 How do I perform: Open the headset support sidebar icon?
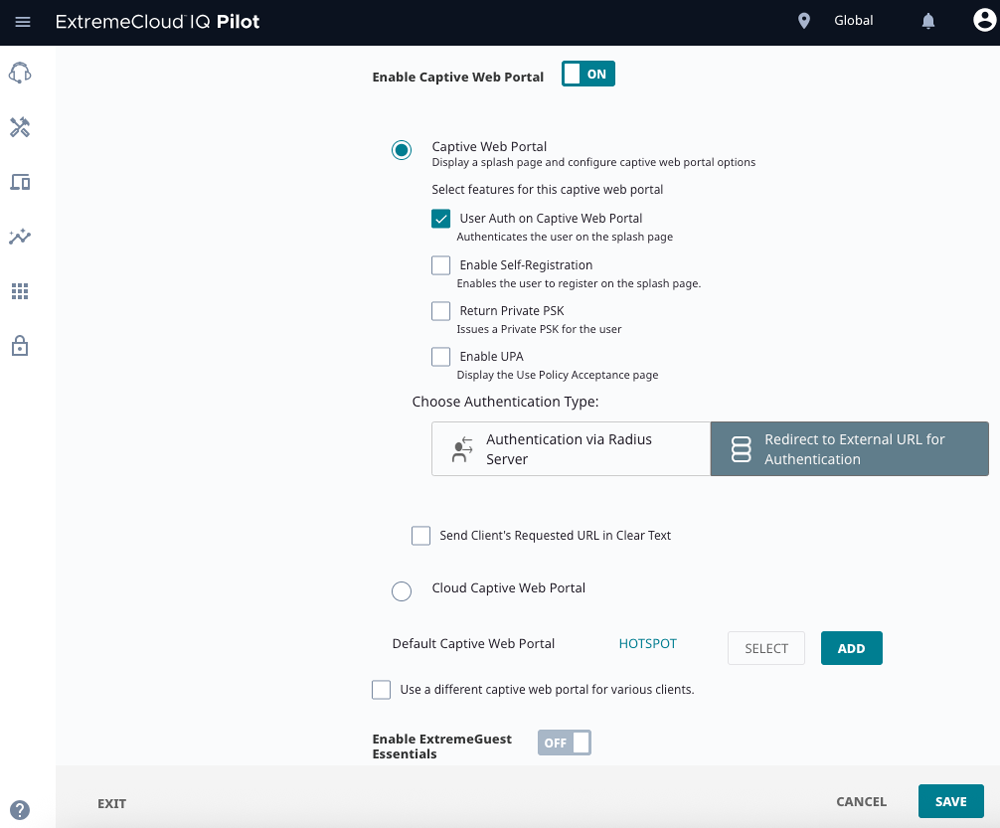pos(20,73)
